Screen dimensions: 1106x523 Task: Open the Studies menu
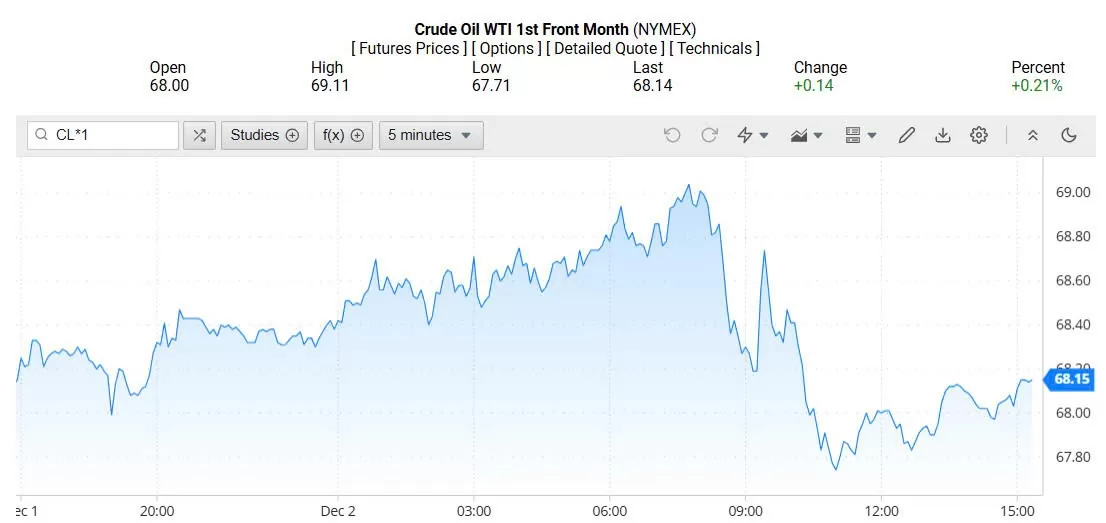[x=265, y=135]
